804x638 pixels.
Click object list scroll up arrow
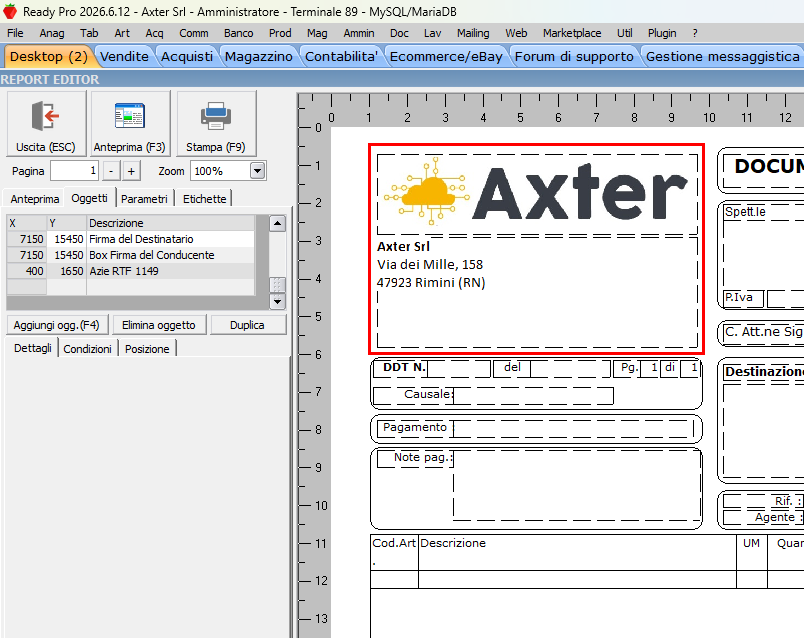(x=277, y=223)
